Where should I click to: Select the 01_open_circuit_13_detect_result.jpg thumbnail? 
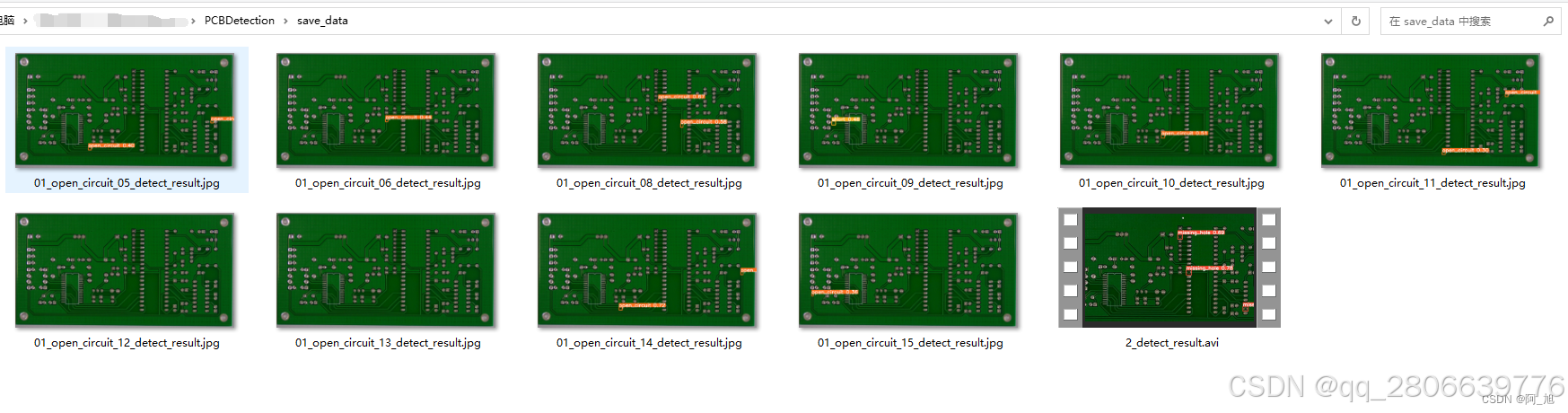(387, 270)
